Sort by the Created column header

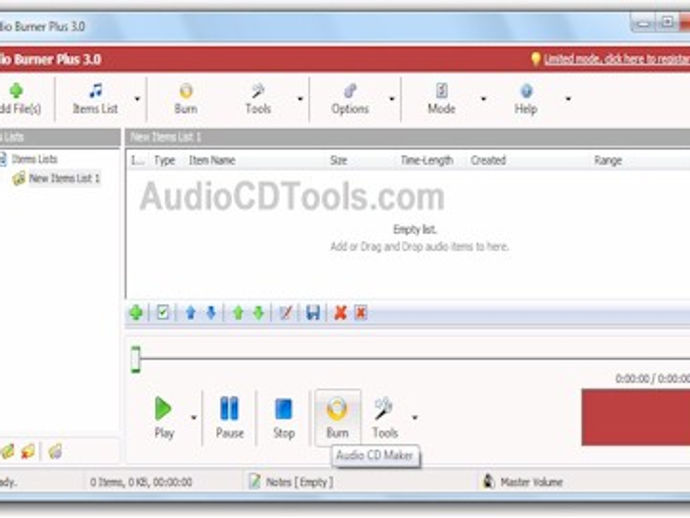coord(488,160)
